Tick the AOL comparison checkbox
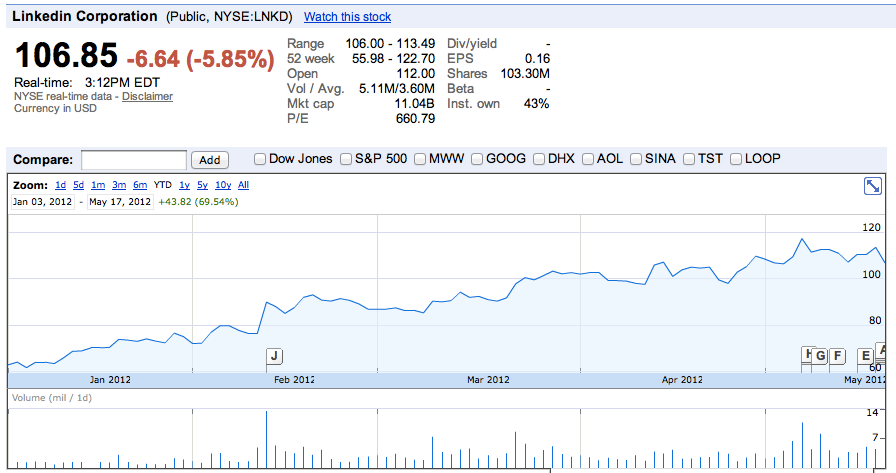 click(x=588, y=159)
